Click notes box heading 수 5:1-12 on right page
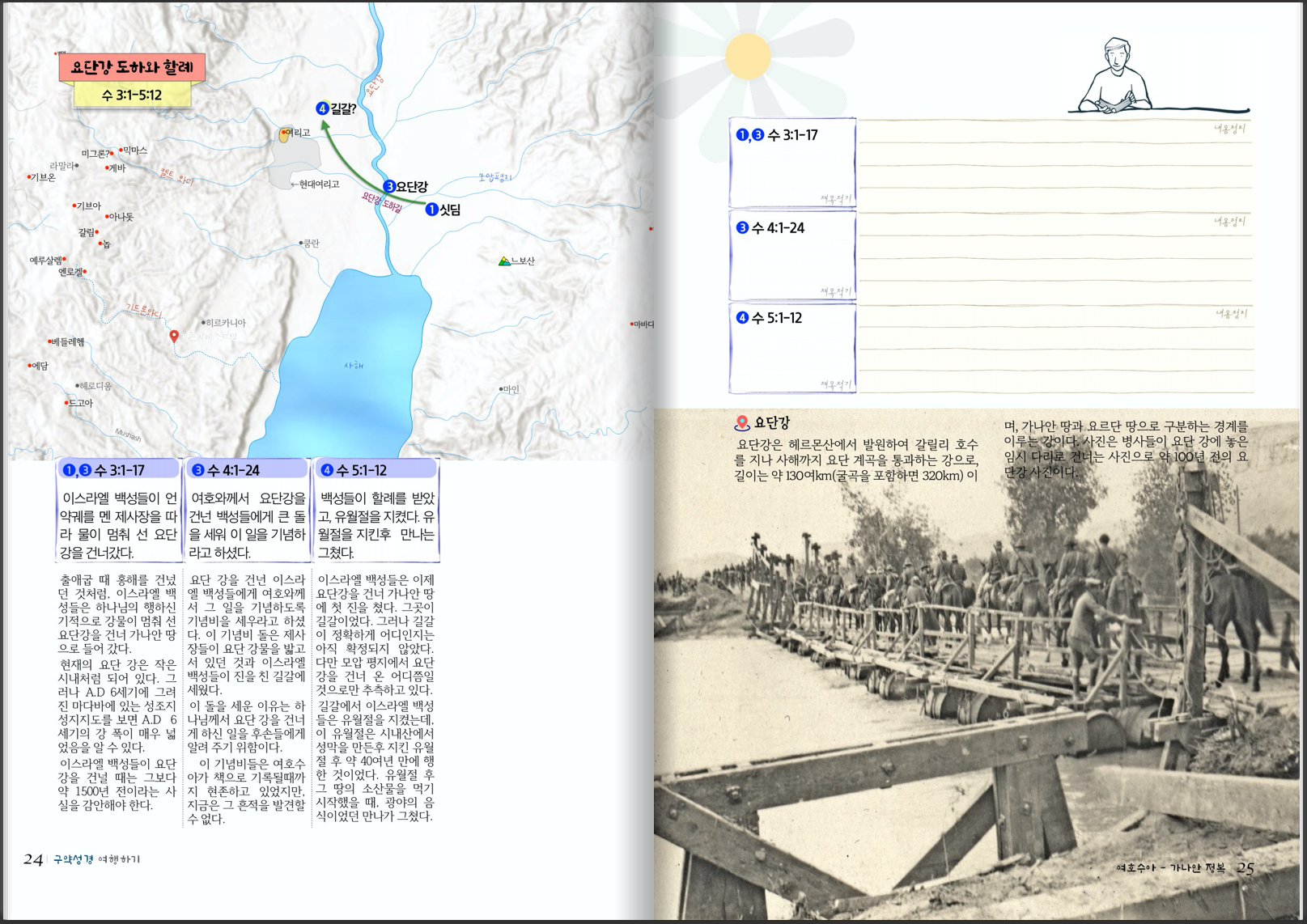Image resolution: width=1307 pixels, height=924 pixels. (x=769, y=318)
